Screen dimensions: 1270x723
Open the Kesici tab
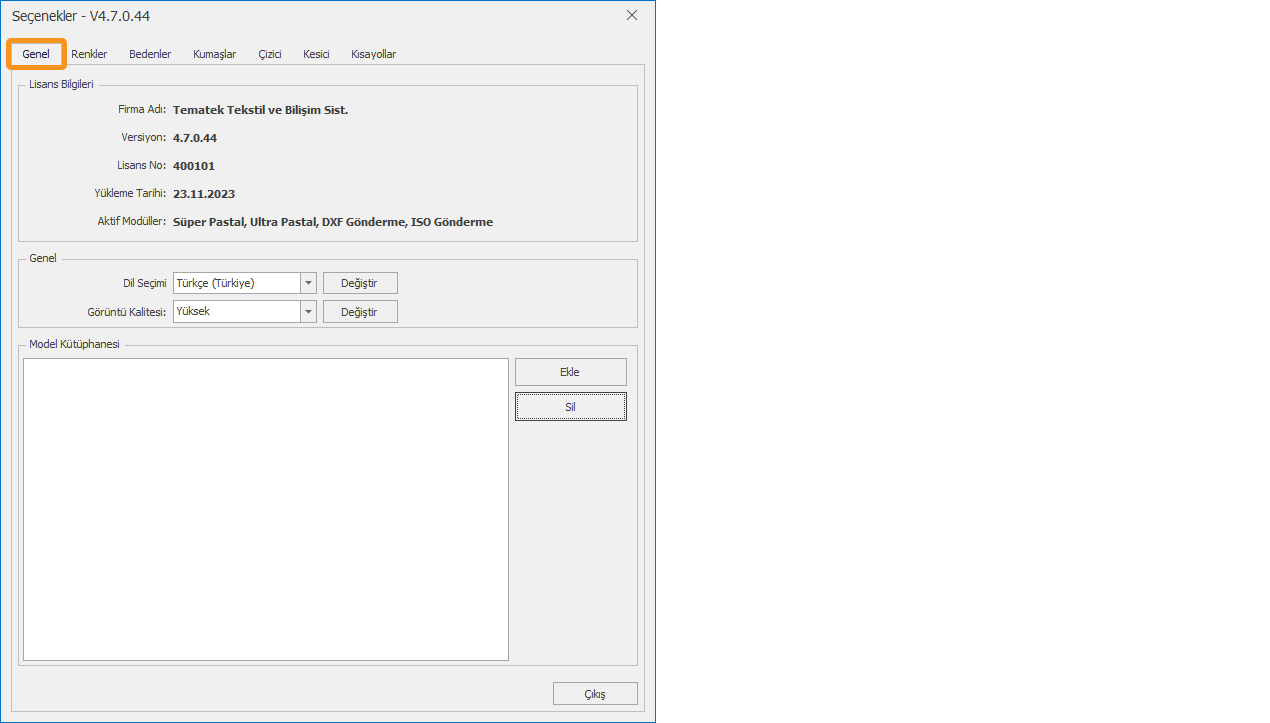[316, 54]
